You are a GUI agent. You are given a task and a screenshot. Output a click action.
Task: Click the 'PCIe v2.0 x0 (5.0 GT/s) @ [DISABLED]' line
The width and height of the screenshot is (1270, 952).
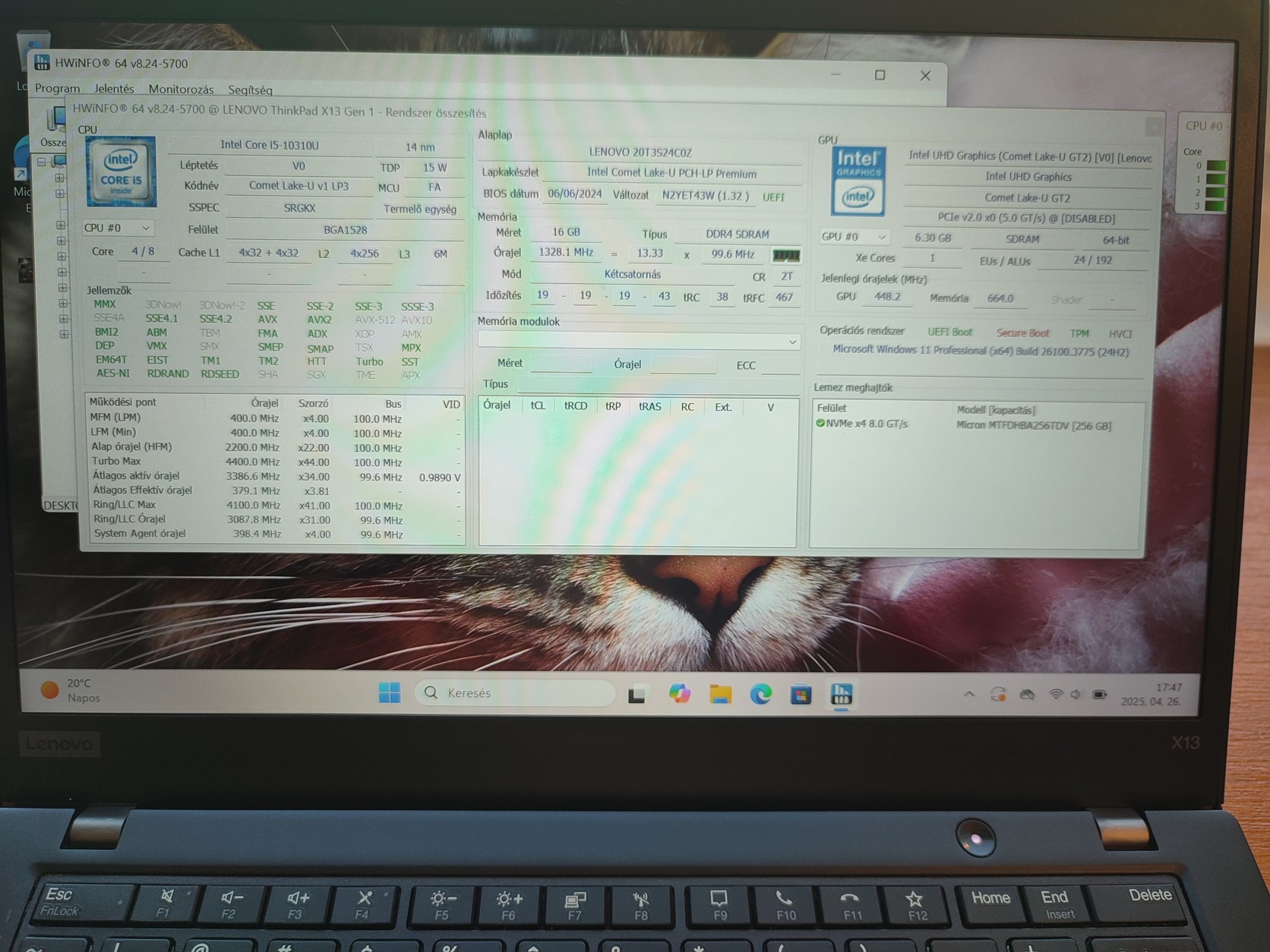point(1026,218)
